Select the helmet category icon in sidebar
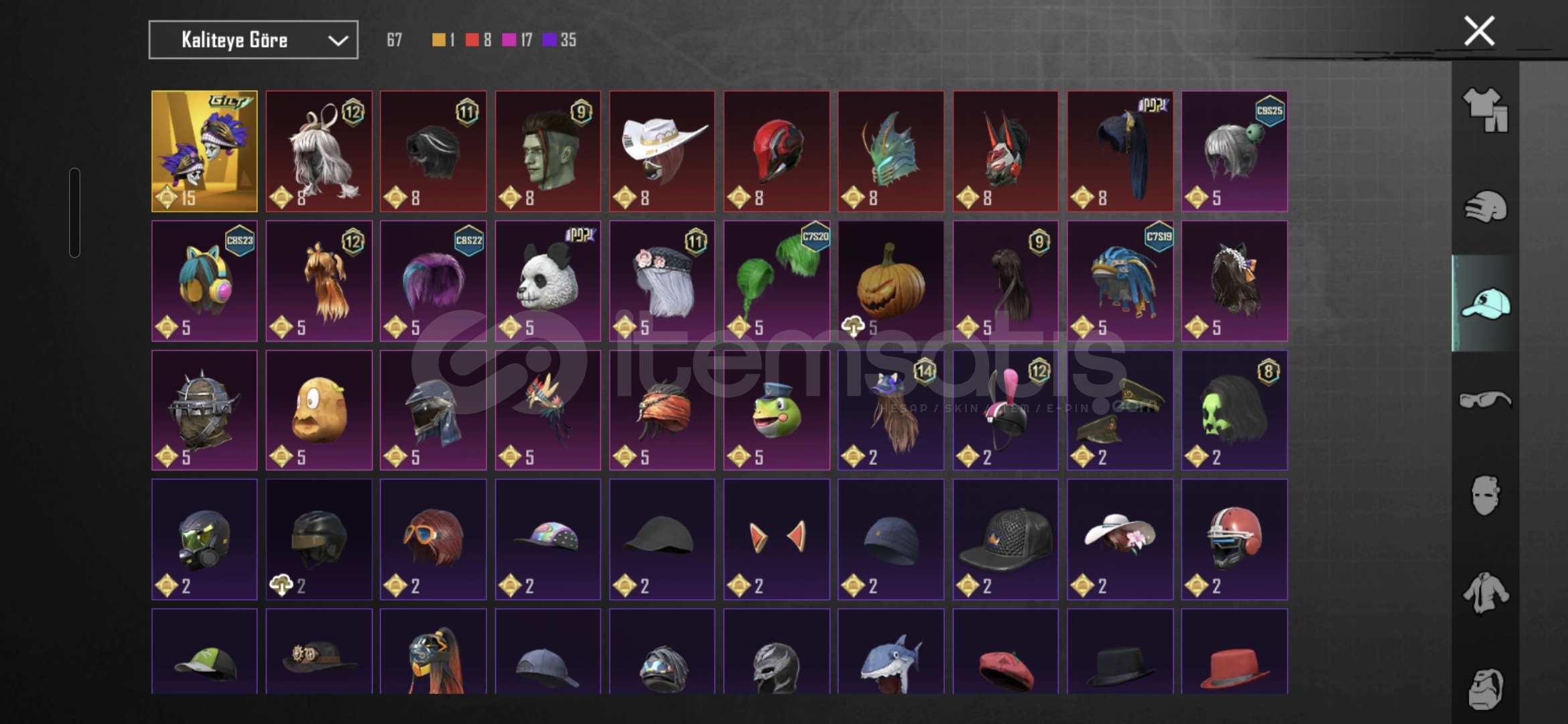 1485,207
